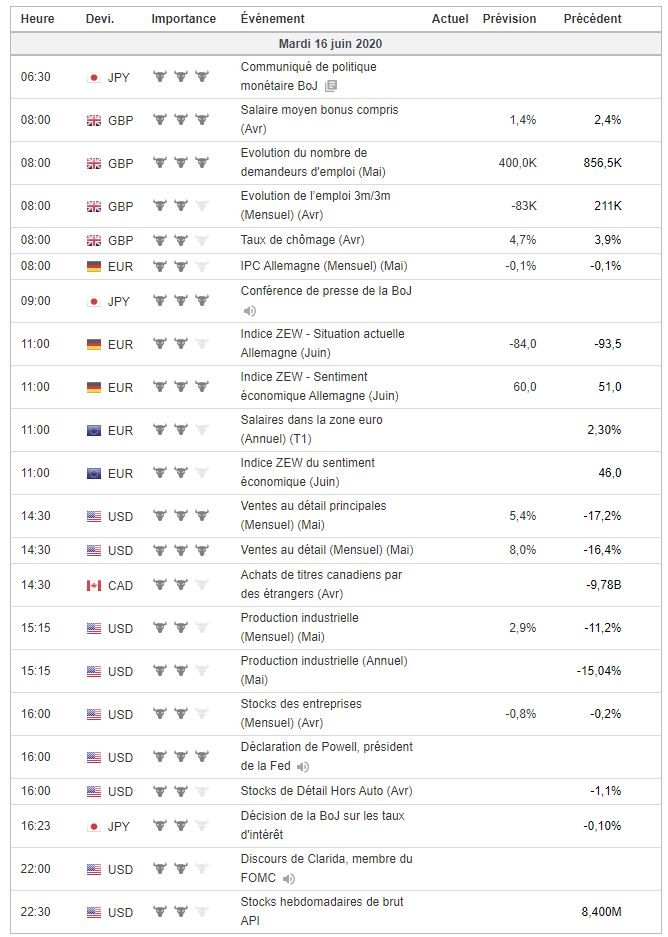Click the Canadian flag next to CAD
668x937 pixels.
click(94, 585)
